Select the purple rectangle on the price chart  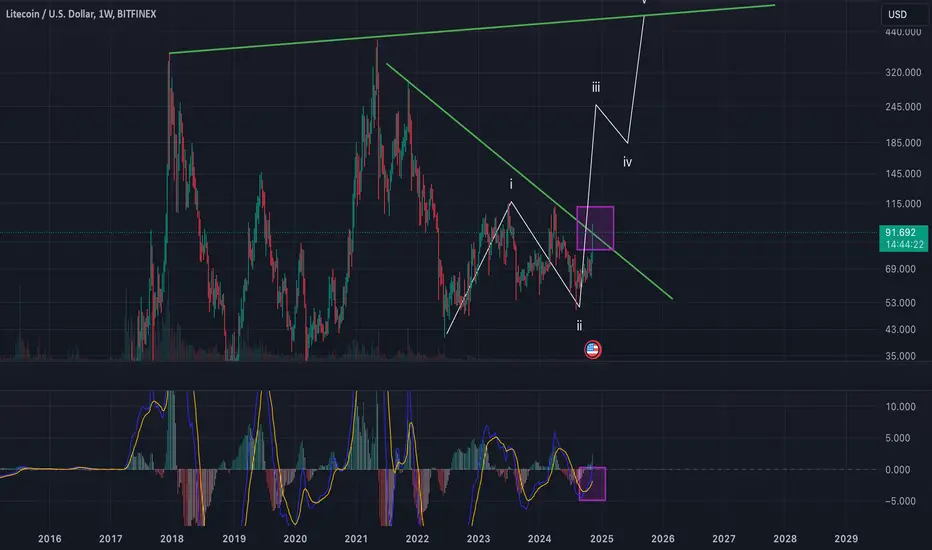coord(595,228)
